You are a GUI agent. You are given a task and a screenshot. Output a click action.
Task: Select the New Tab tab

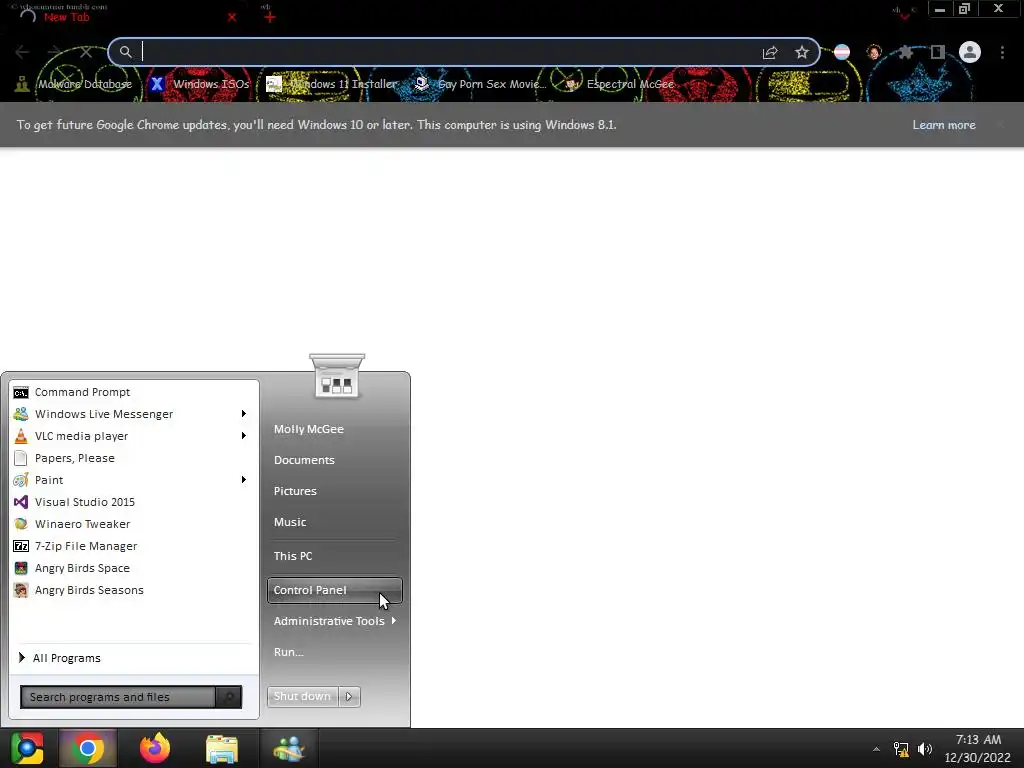tap(124, 16)
